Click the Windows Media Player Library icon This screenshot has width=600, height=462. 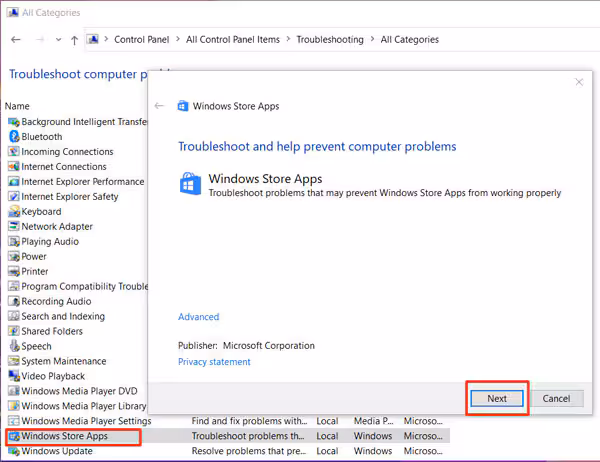(14, 406)
